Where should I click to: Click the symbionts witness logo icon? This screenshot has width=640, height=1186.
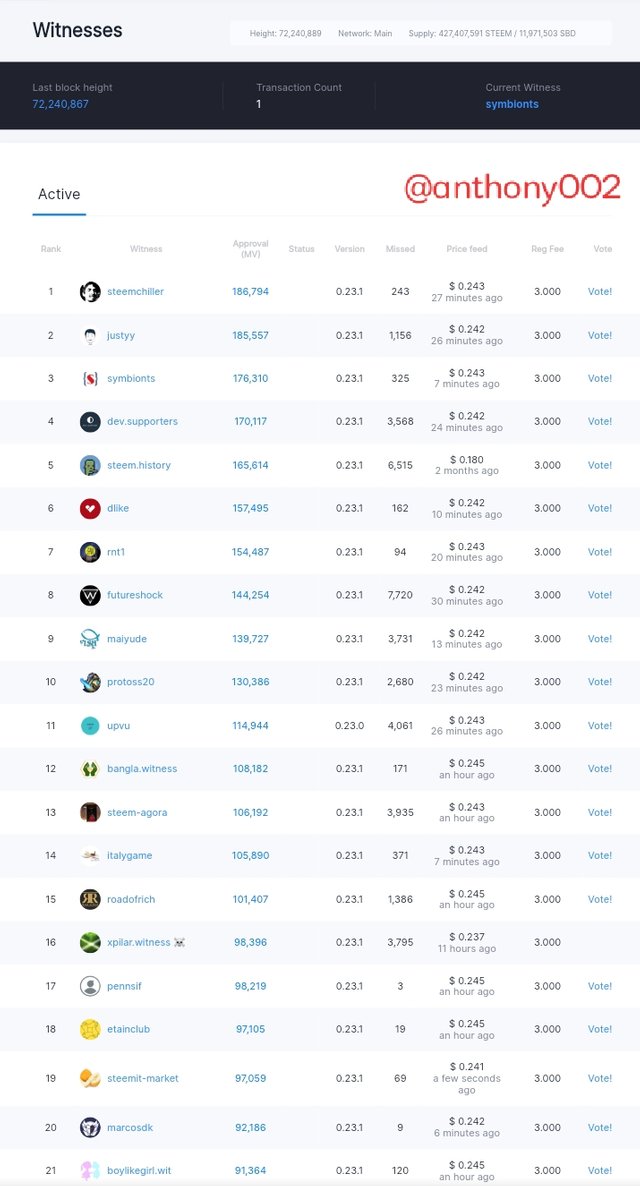point(90,379)
